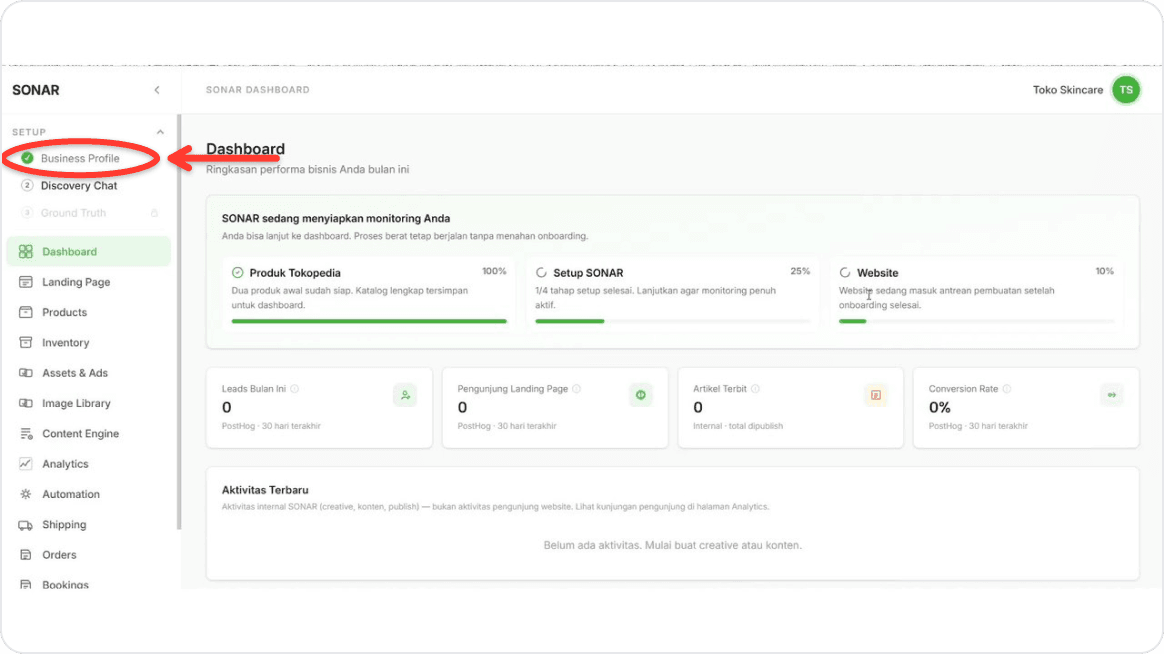The width and height of the screenshot is (1164, 654).
Task: Click the Products box icon in sidebar
Action: pyautogui.click(x=25, y=313)
